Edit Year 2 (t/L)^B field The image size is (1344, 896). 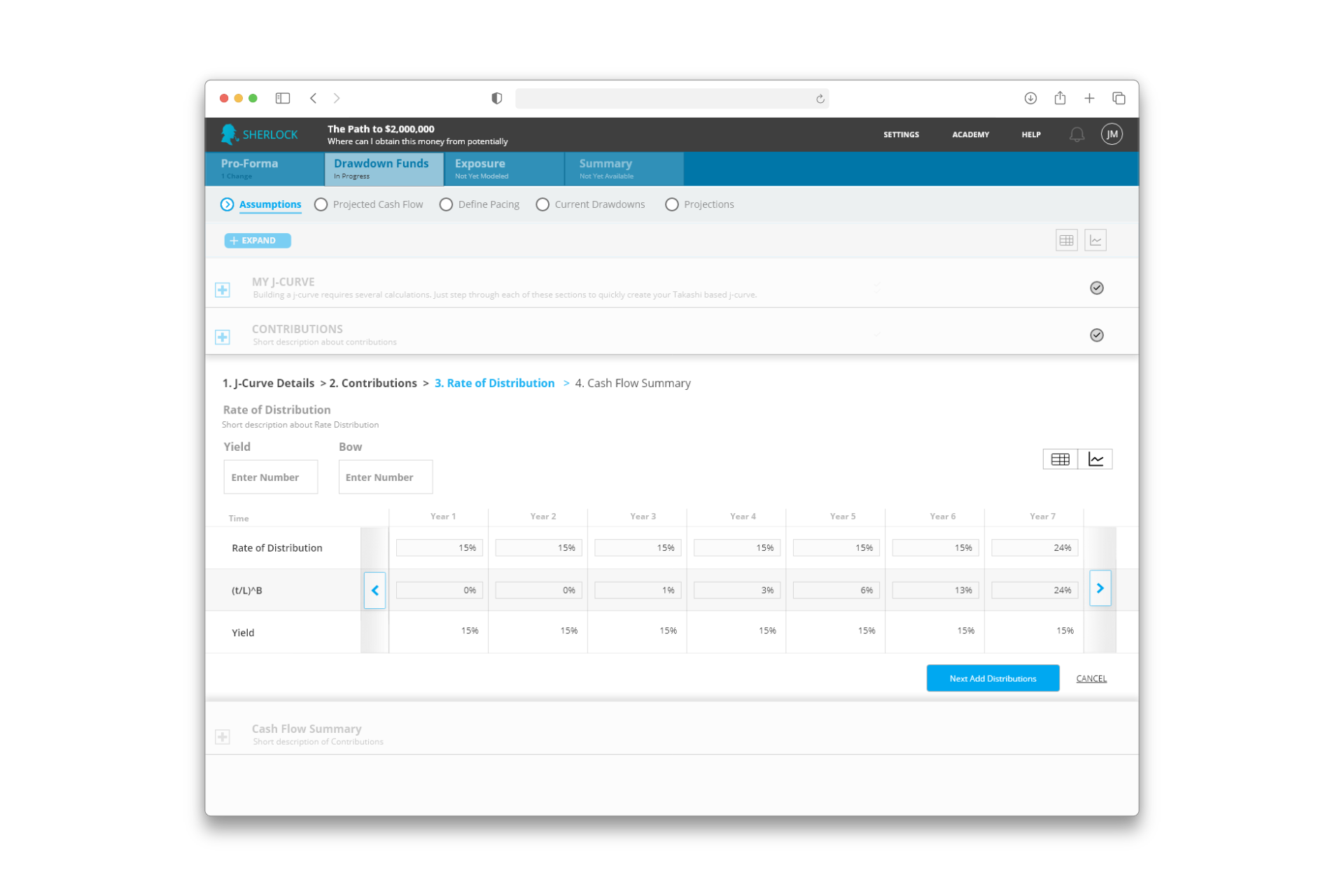[x=538, y=590]
